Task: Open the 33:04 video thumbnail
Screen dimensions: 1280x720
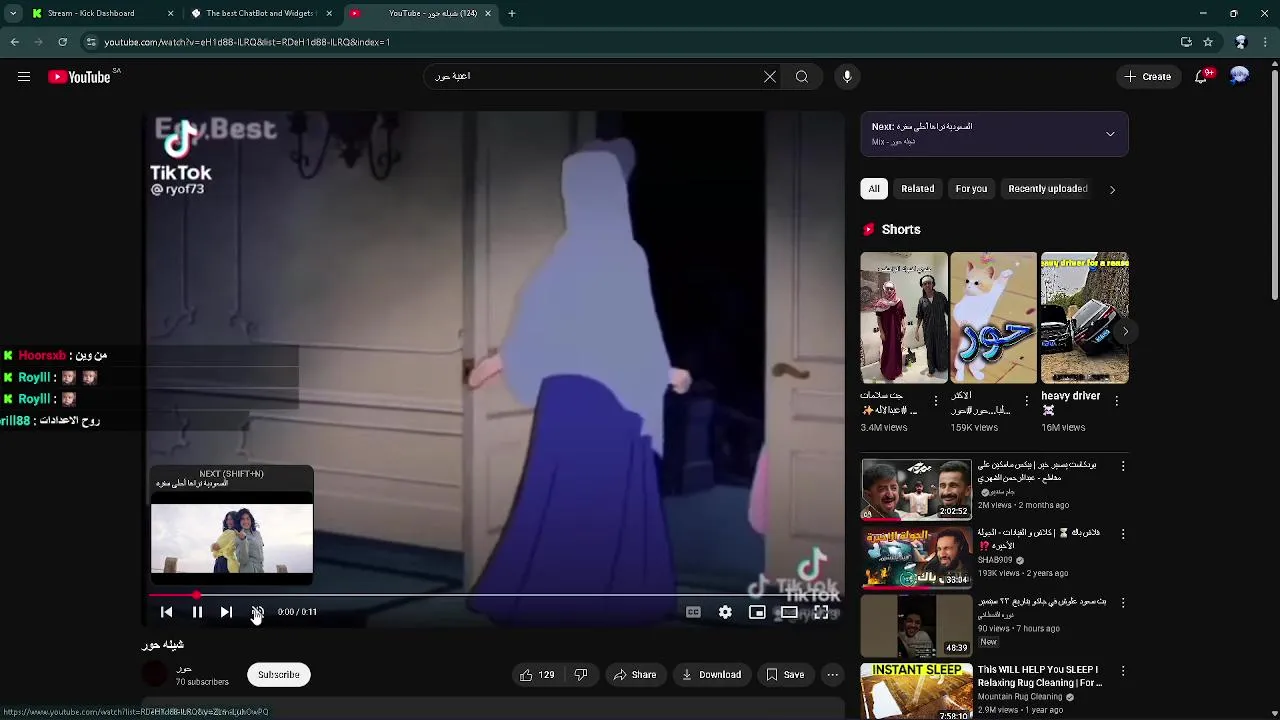Action: (916, 558)
